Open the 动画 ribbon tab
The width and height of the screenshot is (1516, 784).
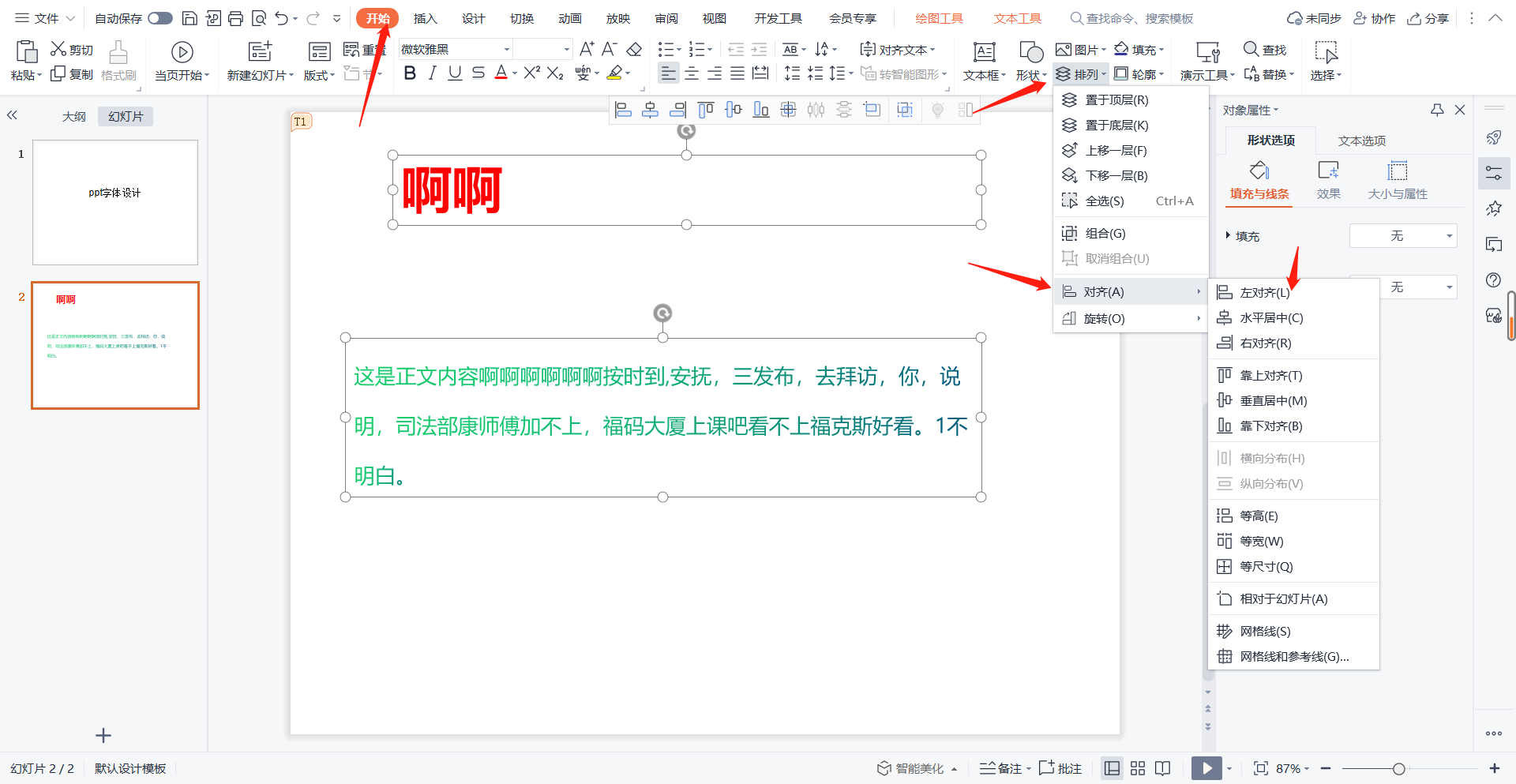[570, 18]
